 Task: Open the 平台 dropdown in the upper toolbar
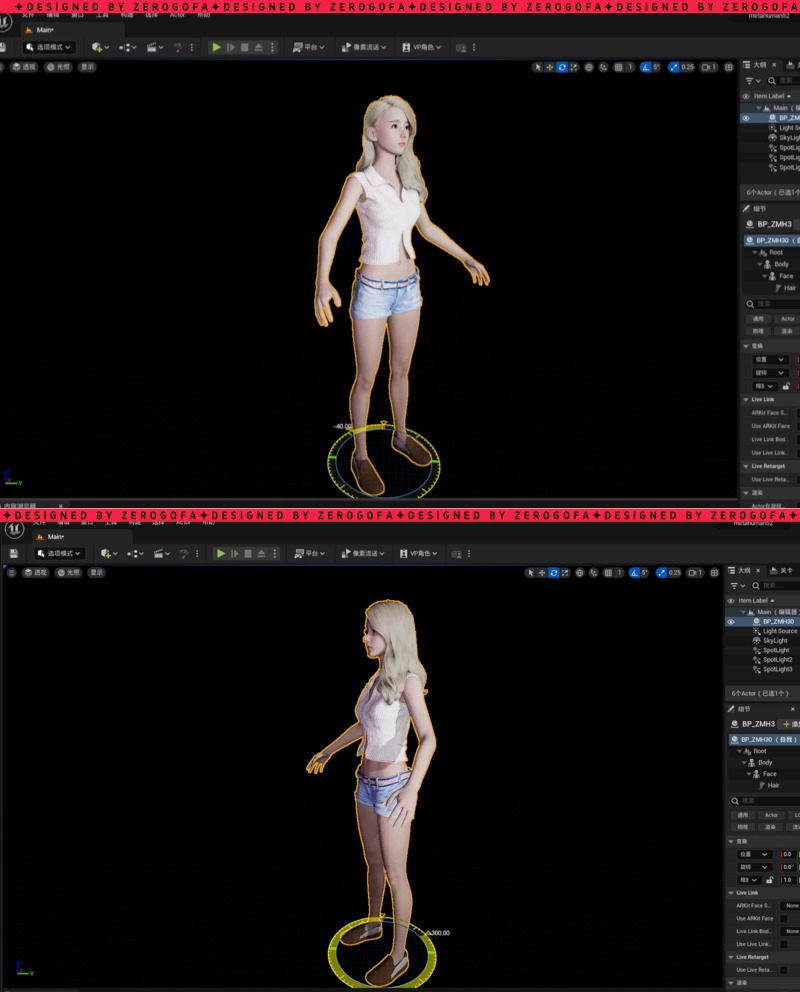point(310,47)
